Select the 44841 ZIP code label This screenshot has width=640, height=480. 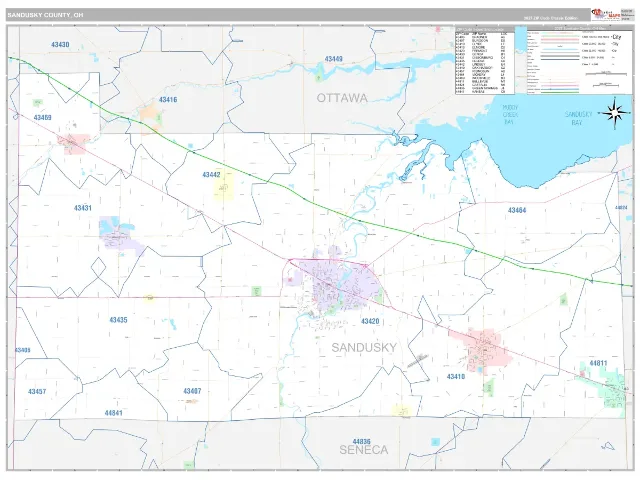pyautogui.click(x=113, y=413)
